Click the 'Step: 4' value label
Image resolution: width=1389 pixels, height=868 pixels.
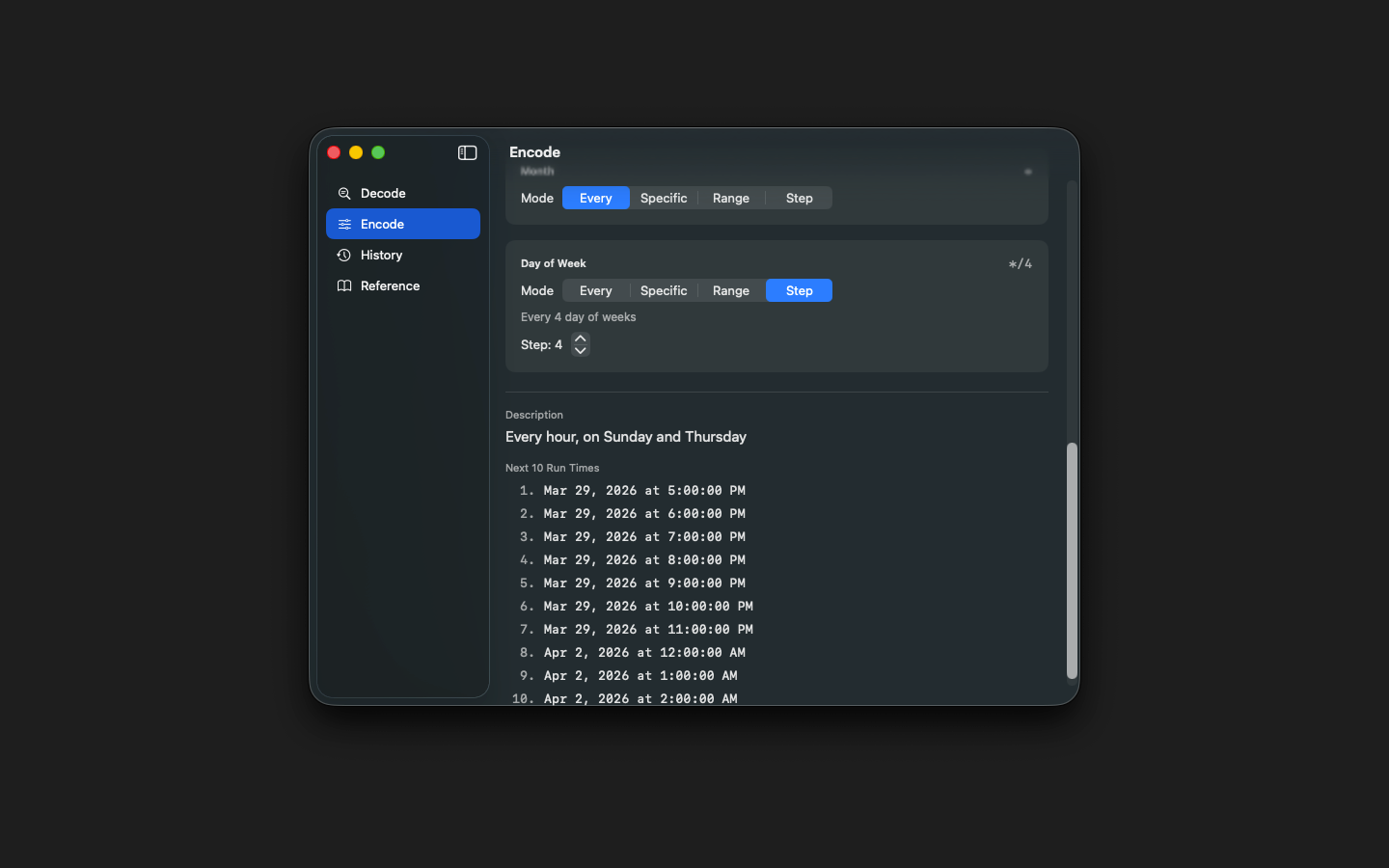tap(541, 344)
